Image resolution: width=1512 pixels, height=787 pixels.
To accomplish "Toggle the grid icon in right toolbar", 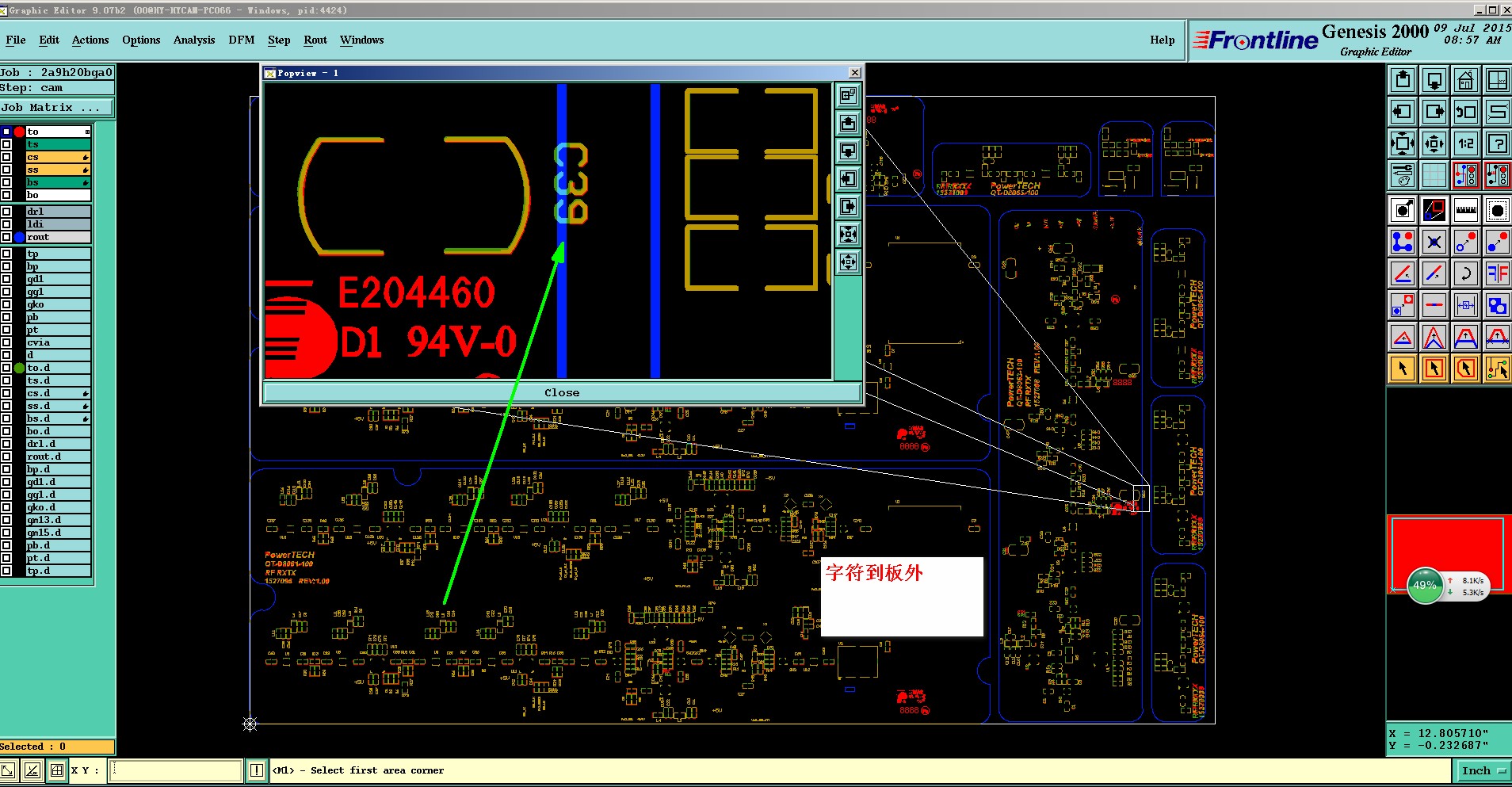I will point(1434,175).
